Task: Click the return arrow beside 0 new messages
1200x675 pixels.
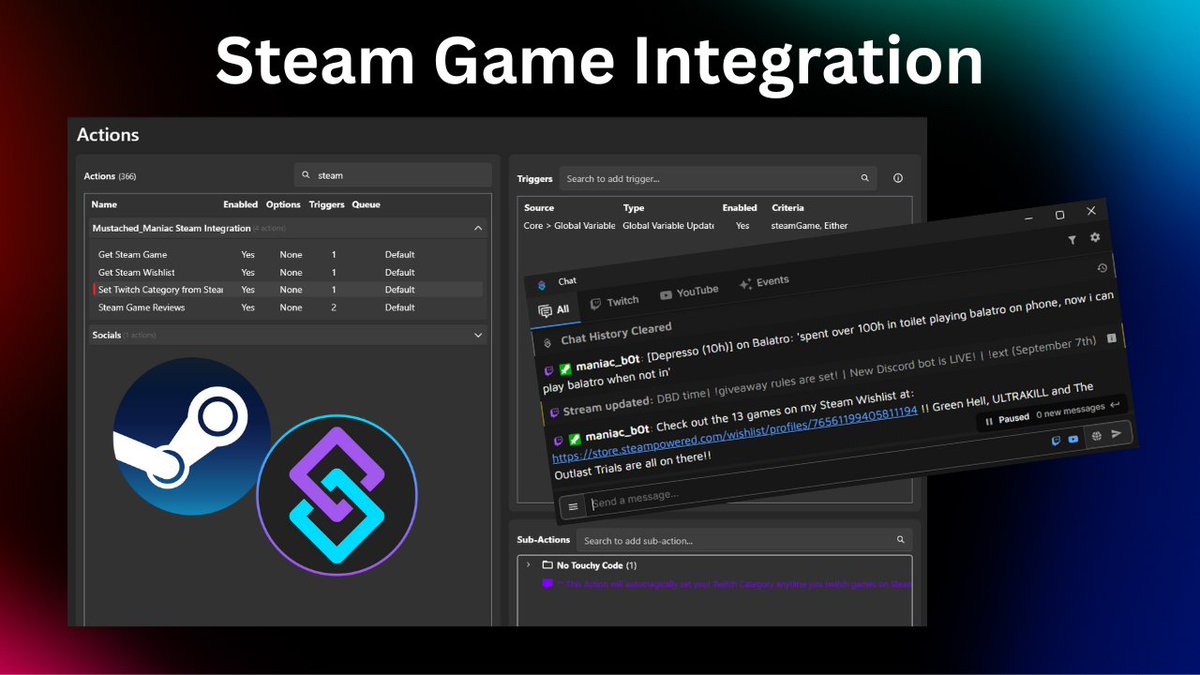Action: (x=1115, y=405)
